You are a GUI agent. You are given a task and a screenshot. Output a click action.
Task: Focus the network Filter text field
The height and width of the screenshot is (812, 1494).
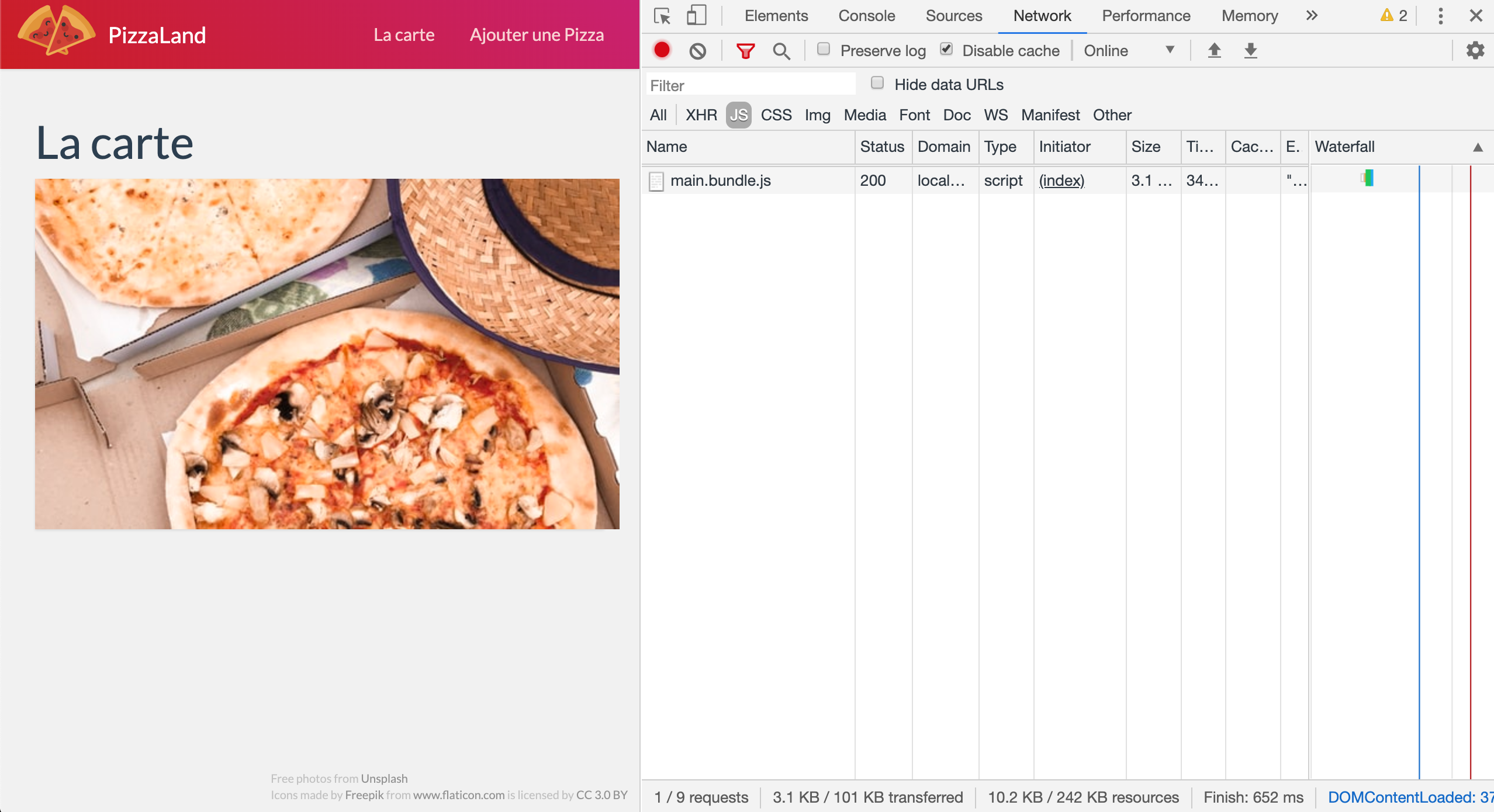[x=751, y=85]
